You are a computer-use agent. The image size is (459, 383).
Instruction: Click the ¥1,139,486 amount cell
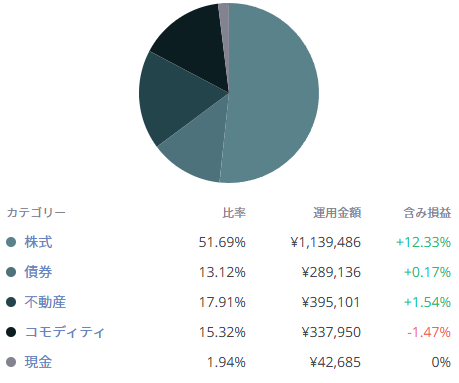(326, 242)
